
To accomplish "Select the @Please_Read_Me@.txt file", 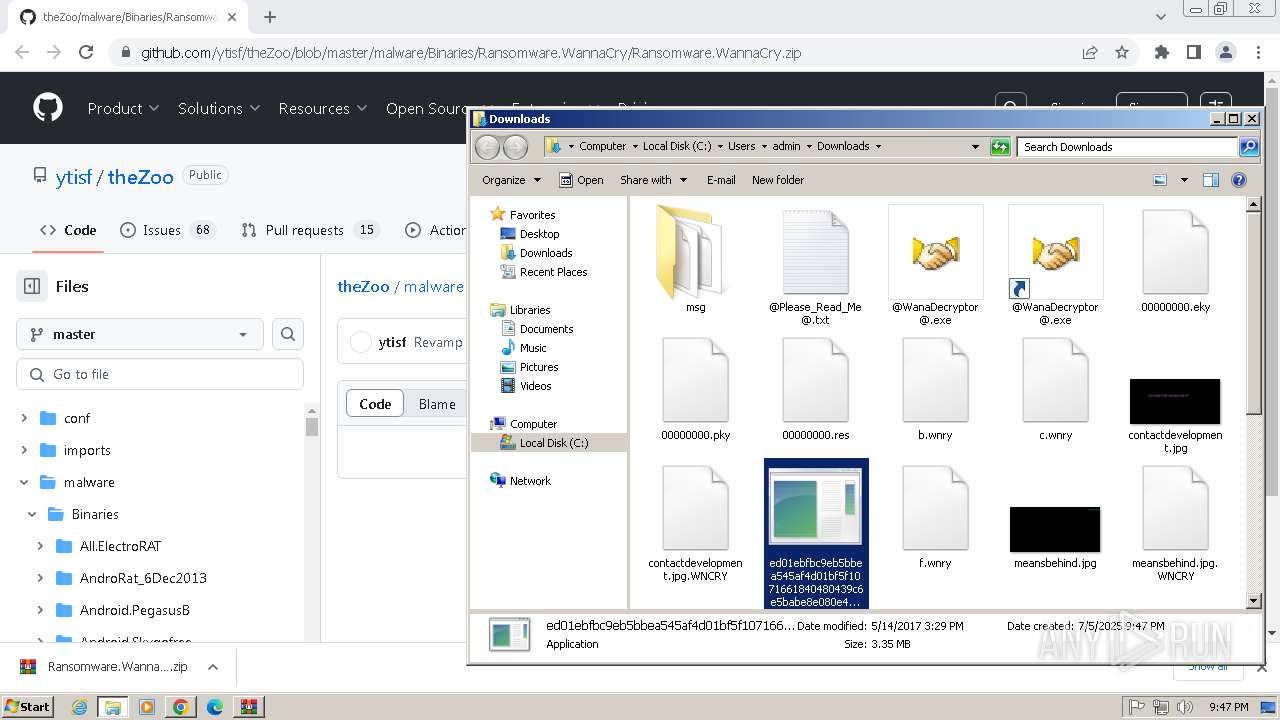I will [815, 254].
